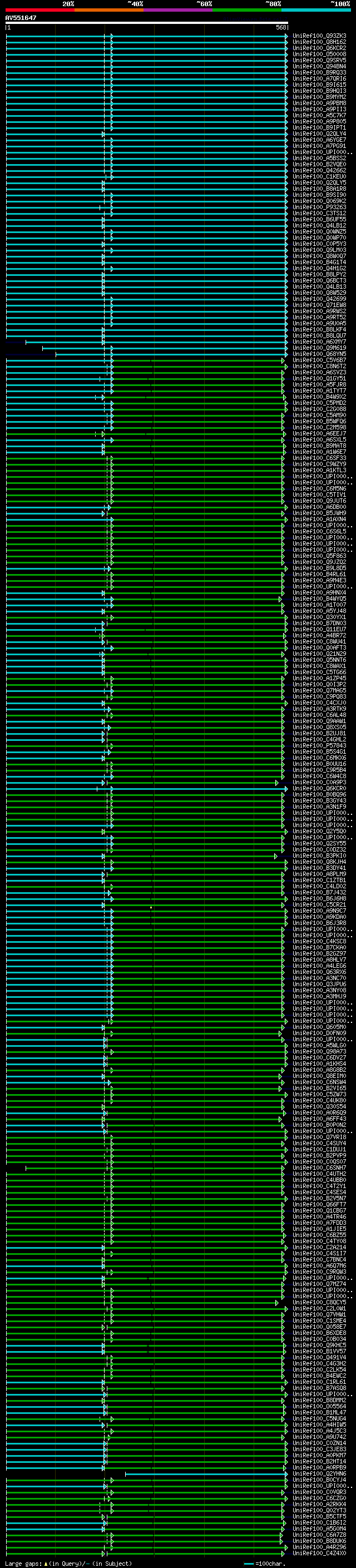Select the UniRef100_B5CTF5 label
This screenshot has width=356, height=1568.
tap(319, 1517)
